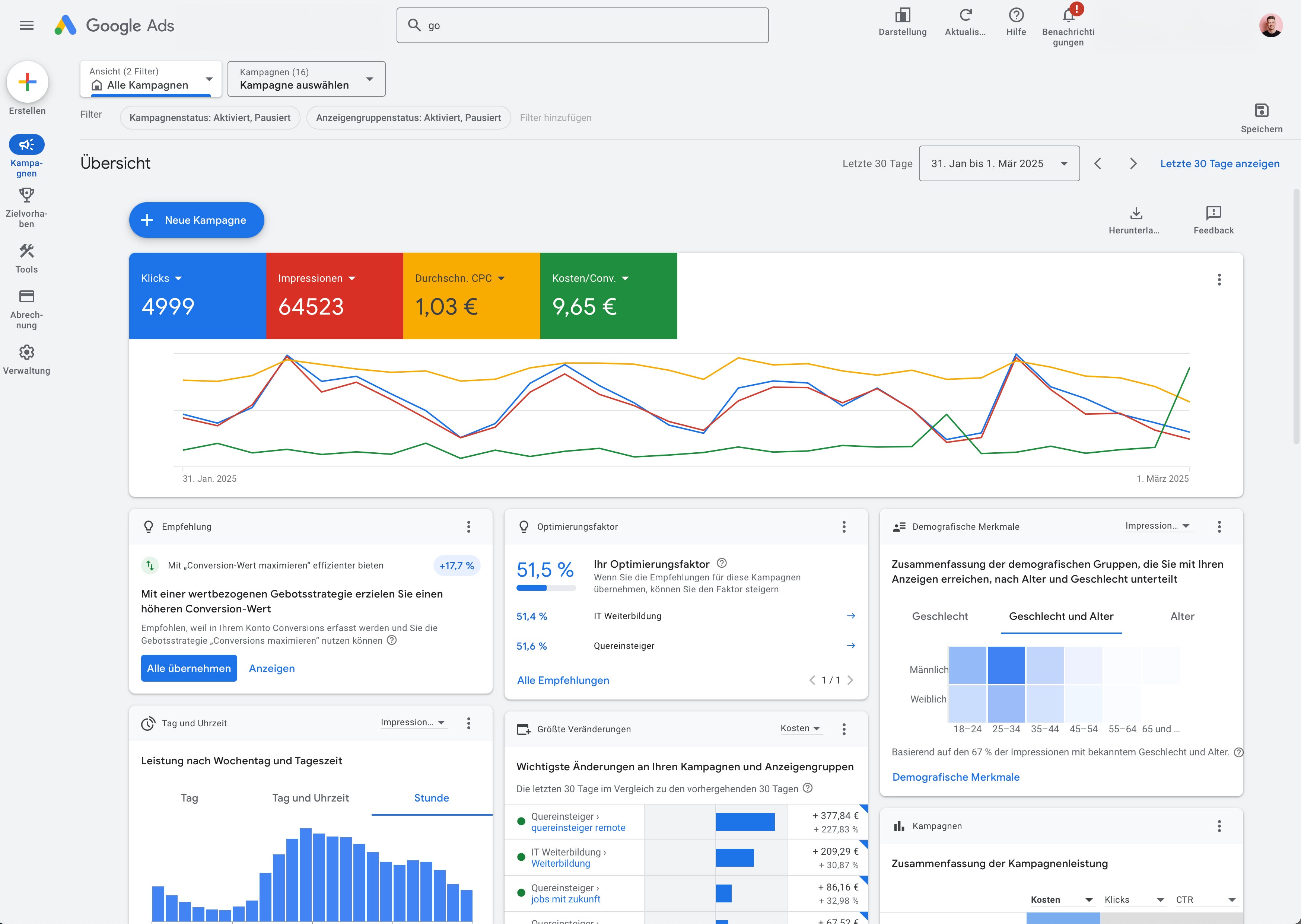
Task: Click the Alle übernehmen button
Action: [x=189, y=669]
